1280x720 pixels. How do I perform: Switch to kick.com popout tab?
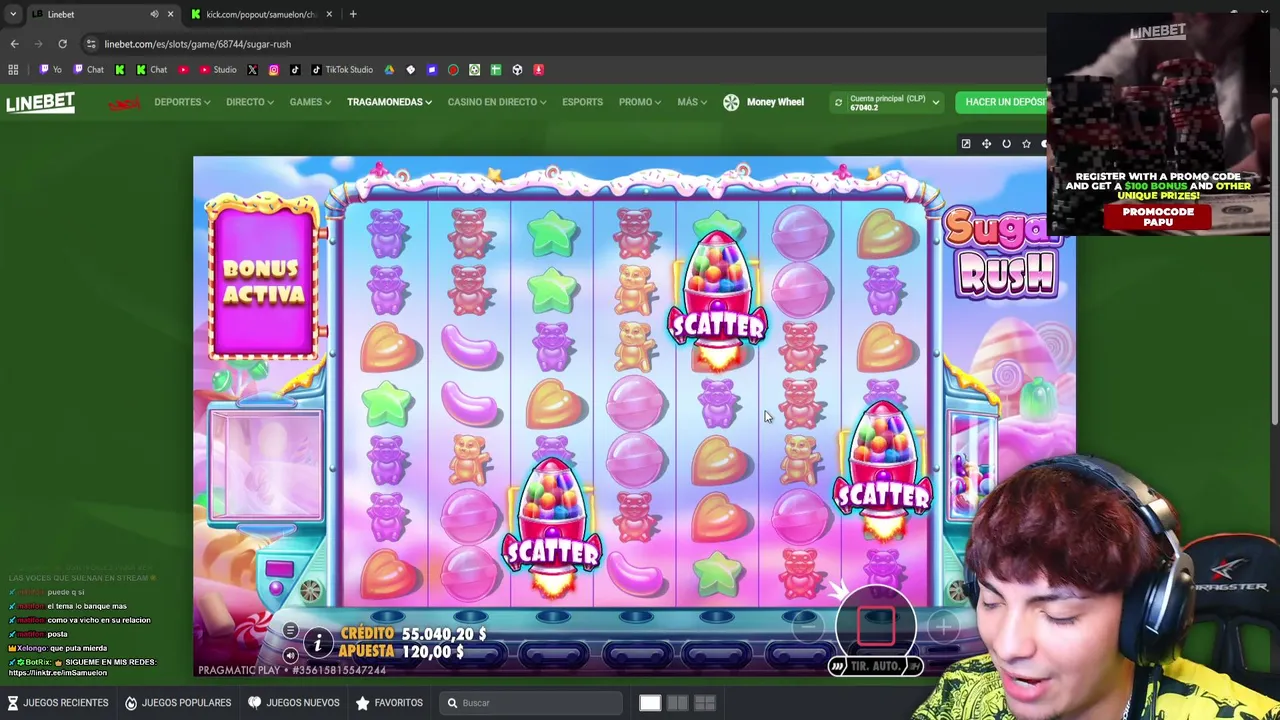(x=262, y=14)
